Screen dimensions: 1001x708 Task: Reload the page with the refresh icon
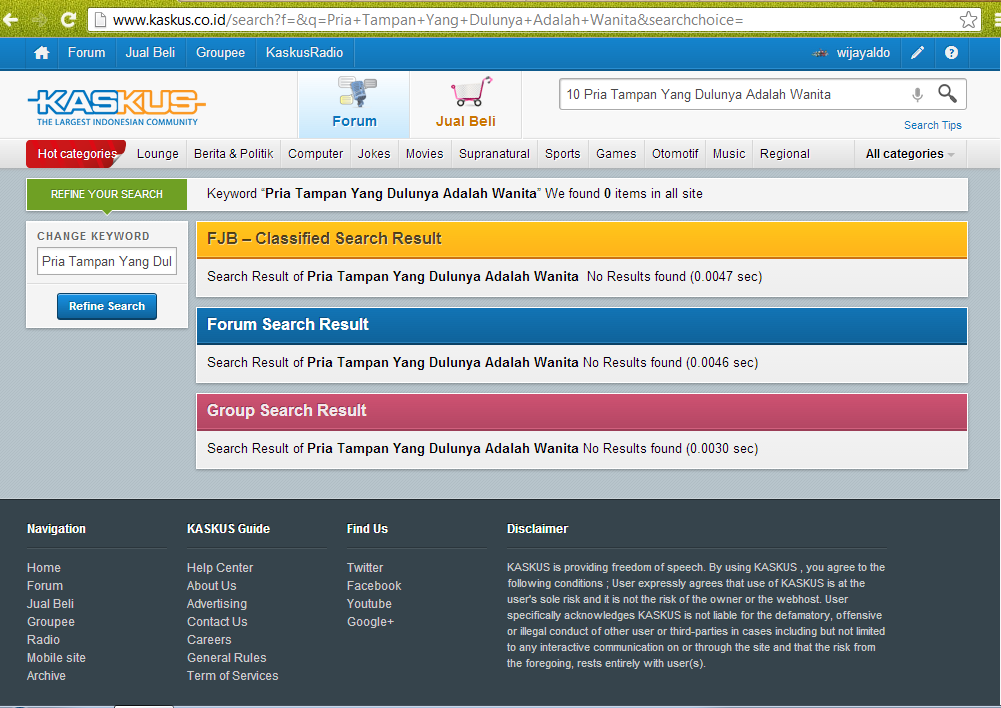click(68, 20)
